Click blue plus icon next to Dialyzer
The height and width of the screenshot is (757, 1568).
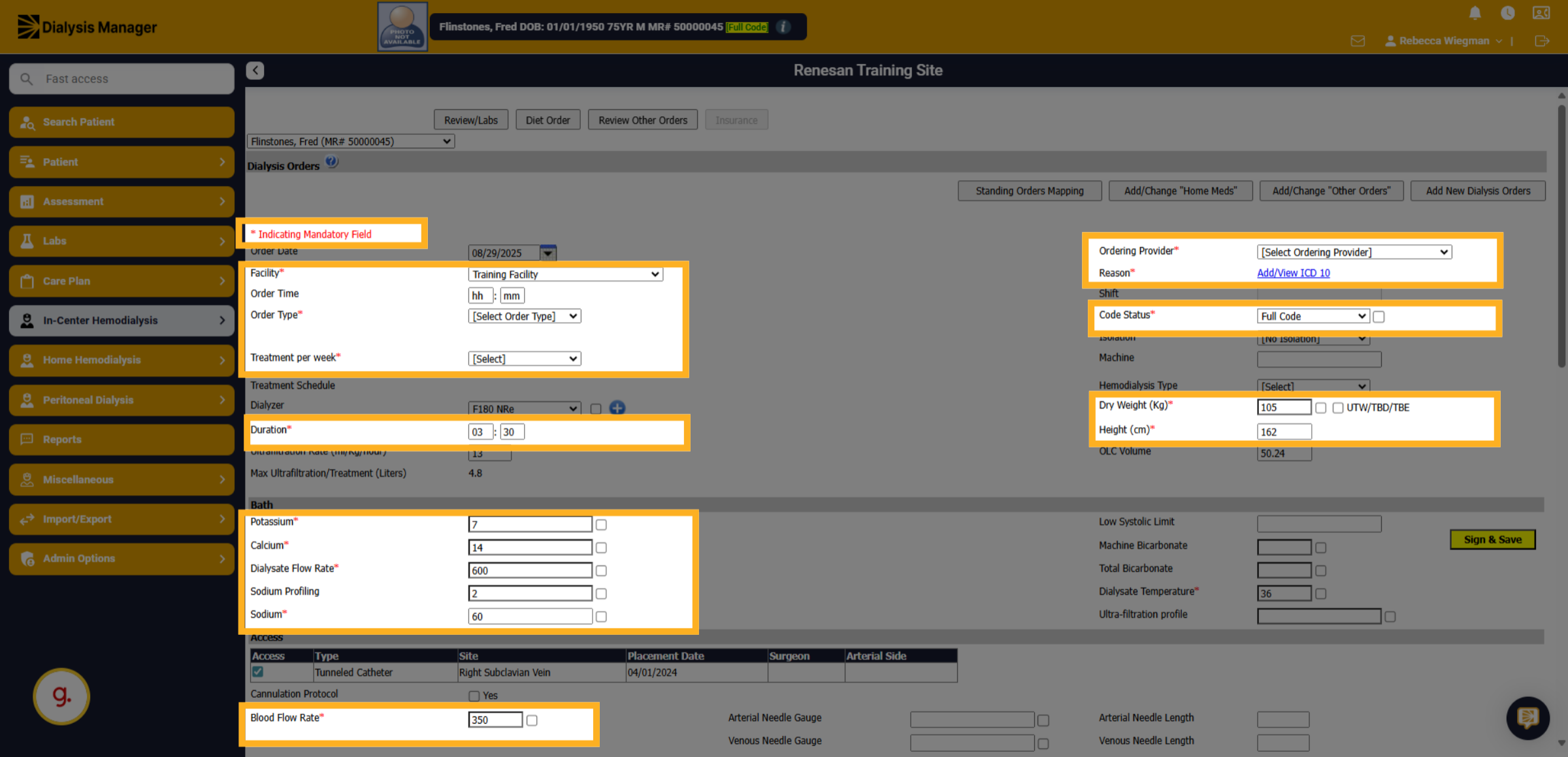[x=617, y=408]
